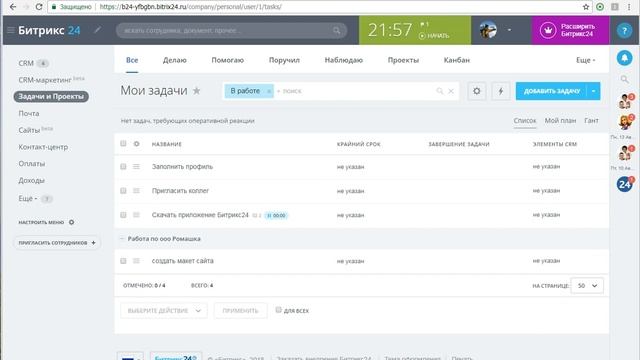Screen dimensions: 640x360
Task: Open the Битрикс24 chat icon labelled 24
Action: point(624,184)
